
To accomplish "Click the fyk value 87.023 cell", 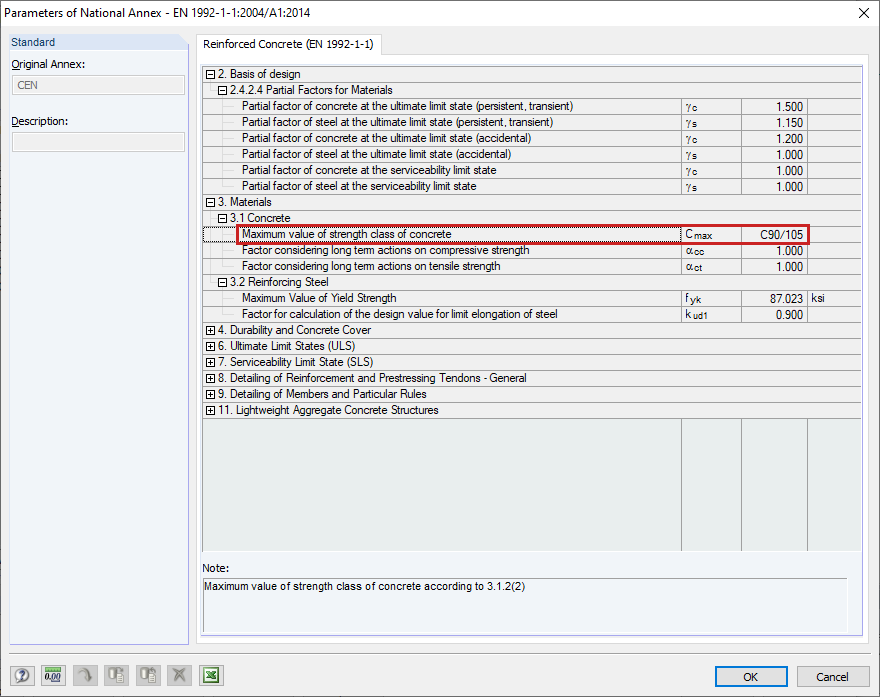I will [774, 299].
